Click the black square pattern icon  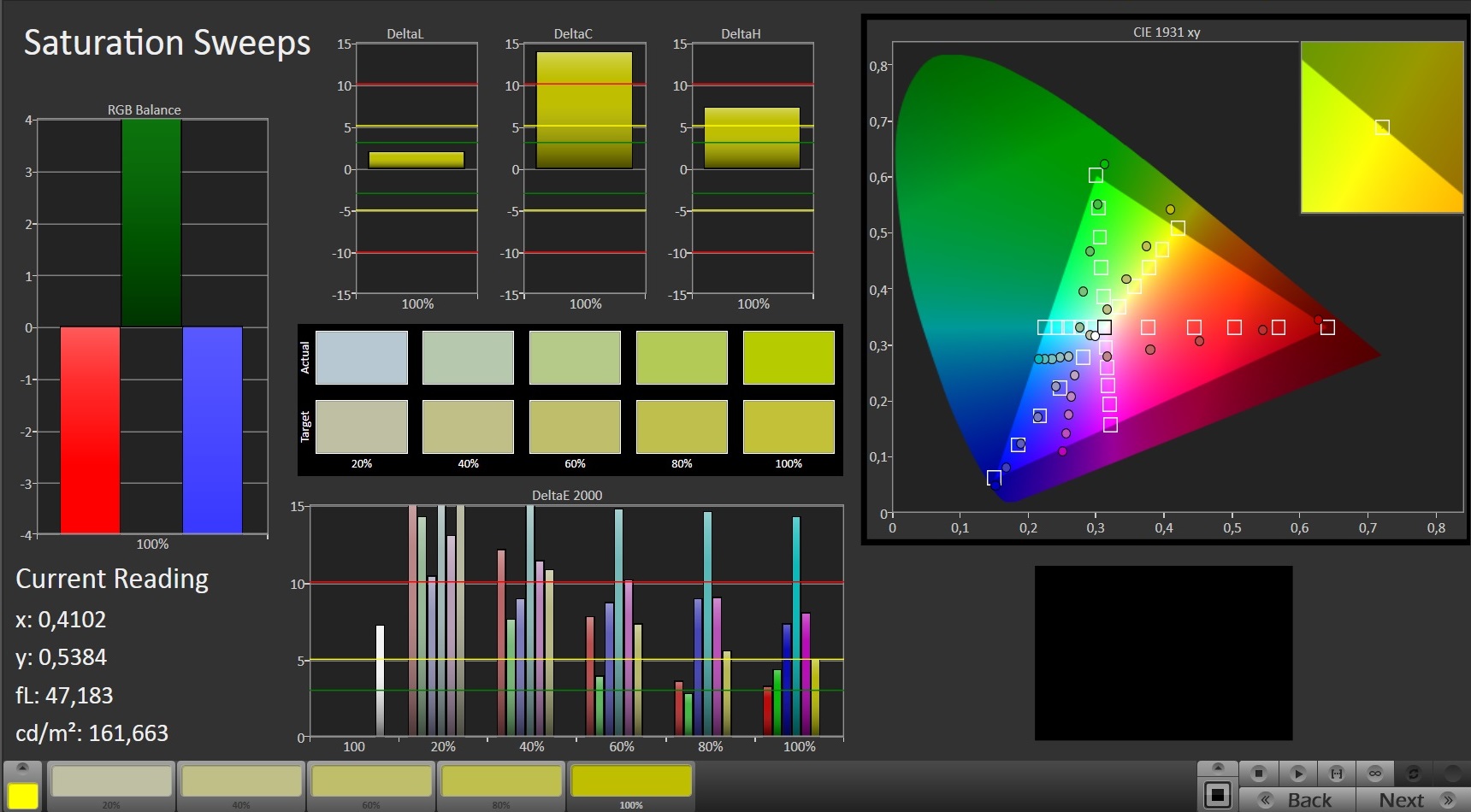[x=1218, y=795]
